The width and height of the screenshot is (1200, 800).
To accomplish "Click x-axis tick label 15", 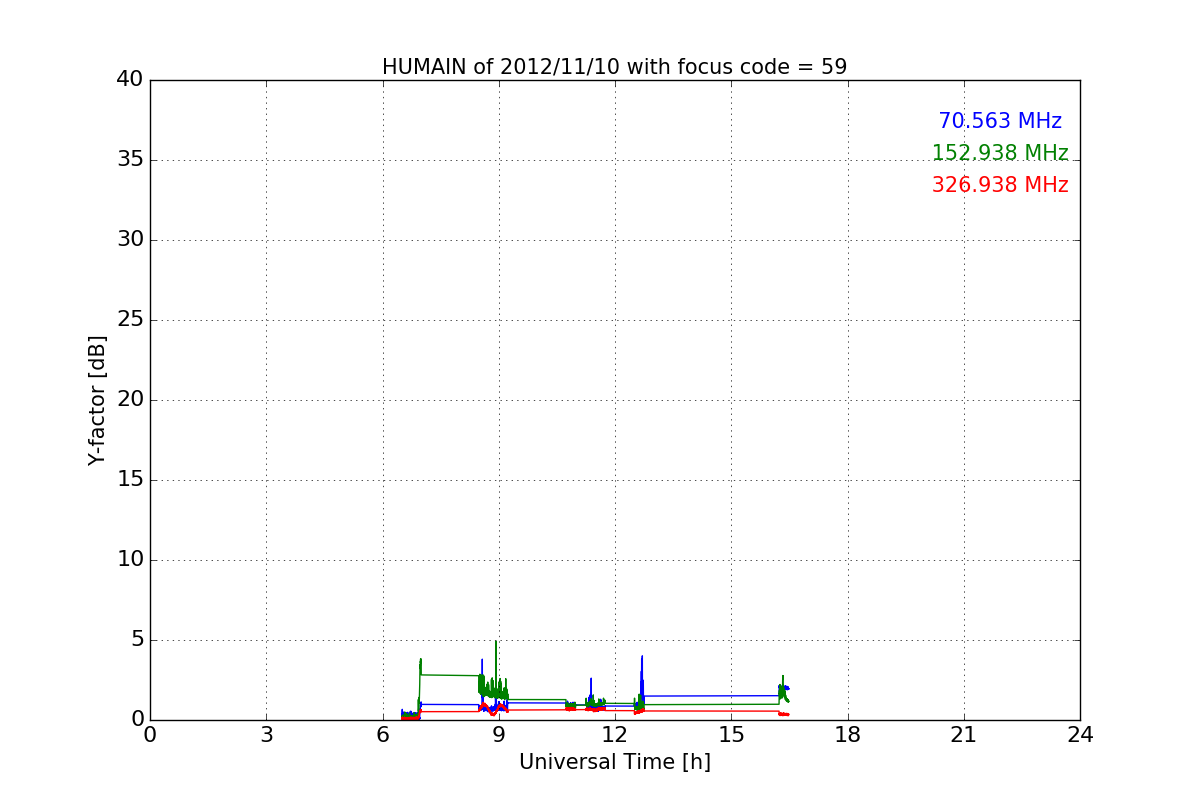I will click(x=731, y=735).
